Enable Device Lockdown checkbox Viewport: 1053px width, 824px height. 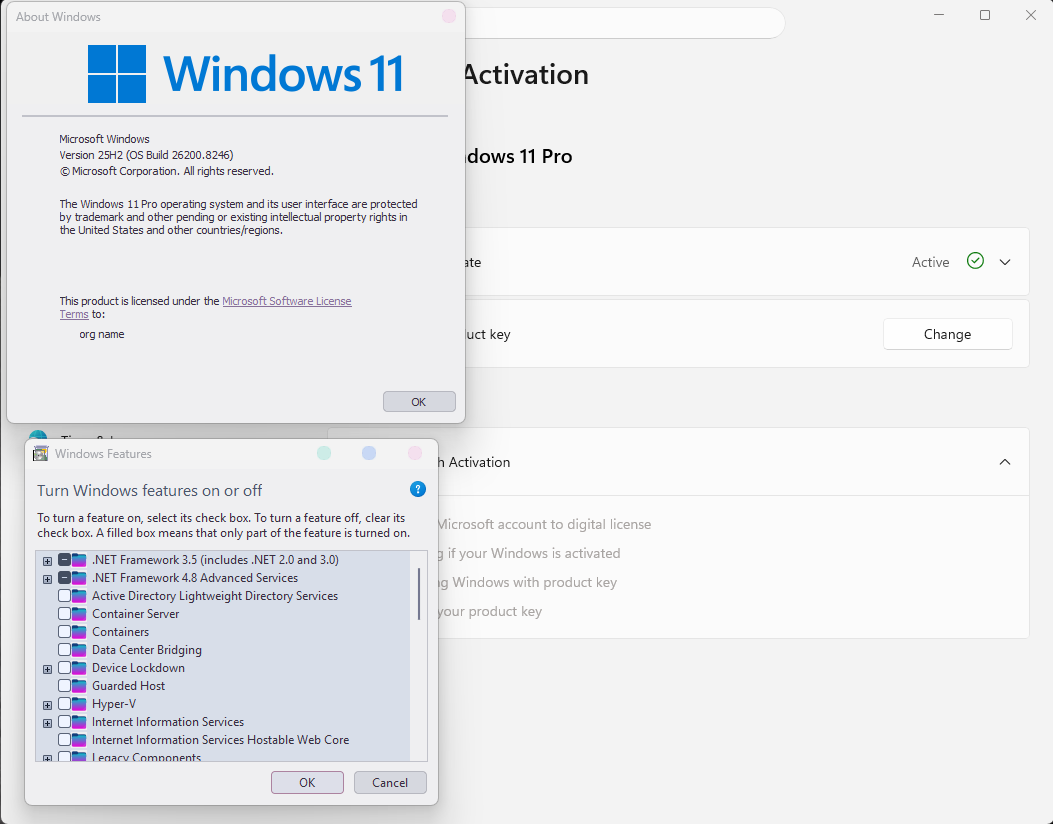tap(64, 668)
